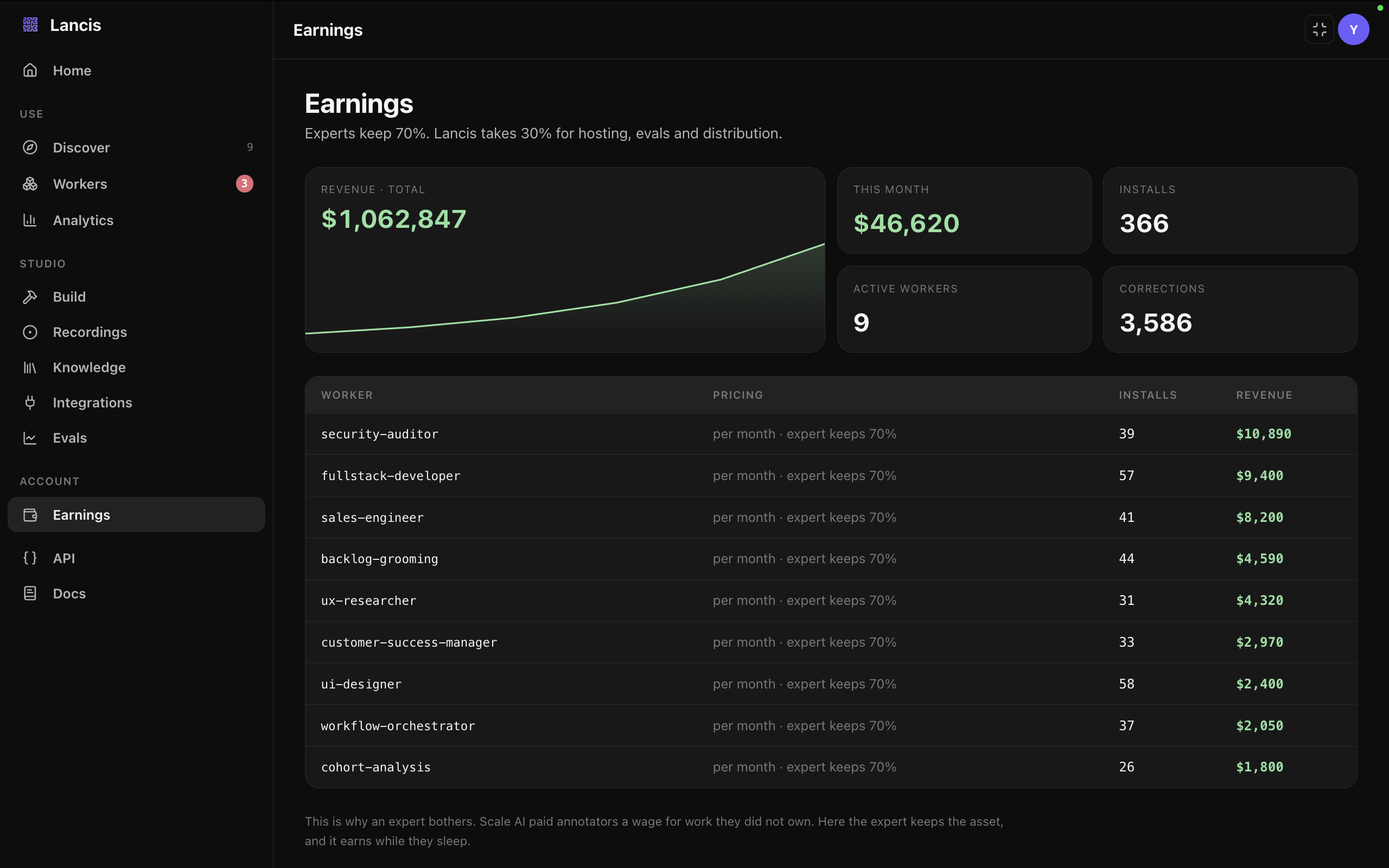Click the $8,200 revenue value
Screen dimensions: 1389x868
click(x=1260, y=518)
